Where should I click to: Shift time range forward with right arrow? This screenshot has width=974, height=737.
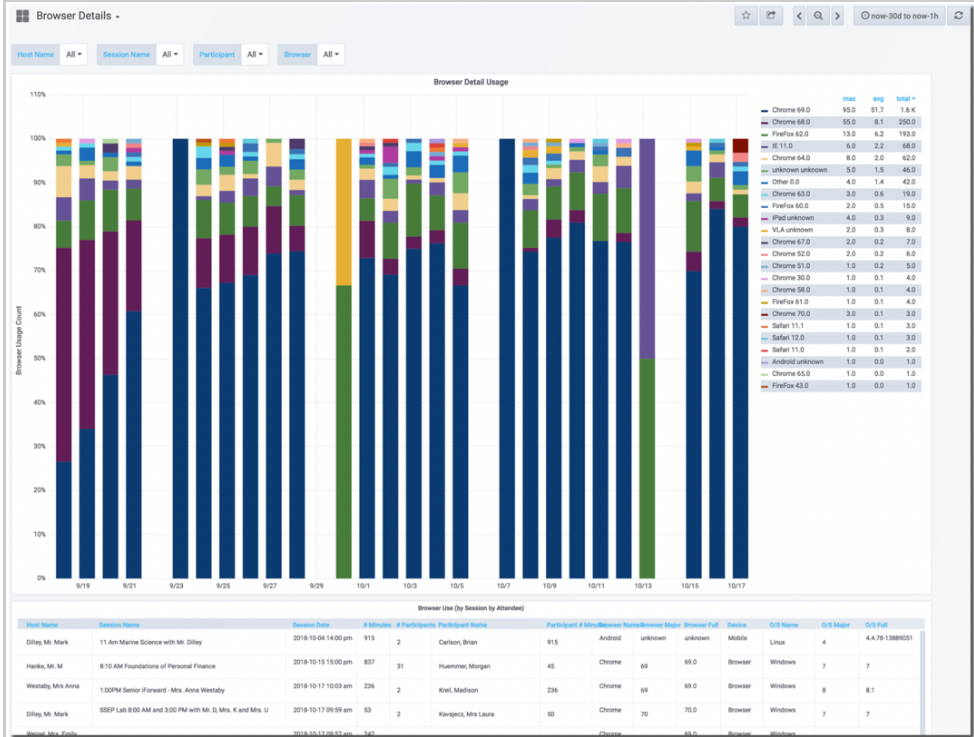(837, 16)
